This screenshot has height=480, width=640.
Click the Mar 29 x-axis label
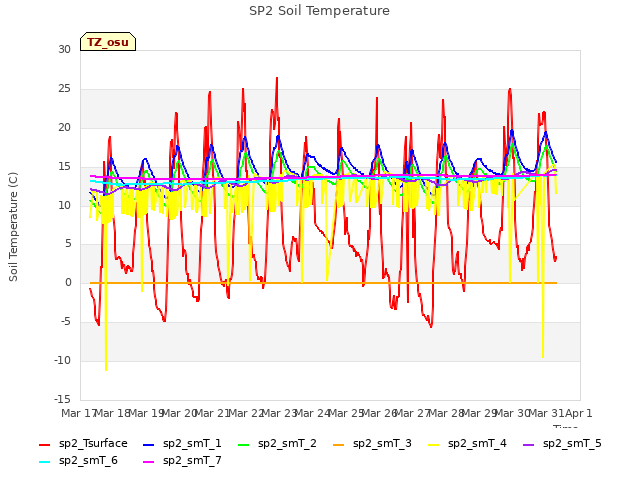click(x=479, y=413)
